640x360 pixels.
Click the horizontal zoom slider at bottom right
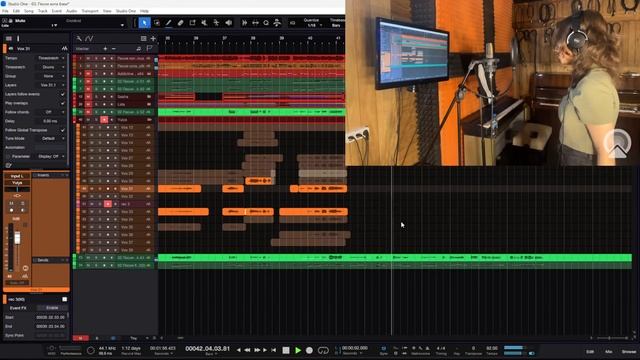coord(610,338)
